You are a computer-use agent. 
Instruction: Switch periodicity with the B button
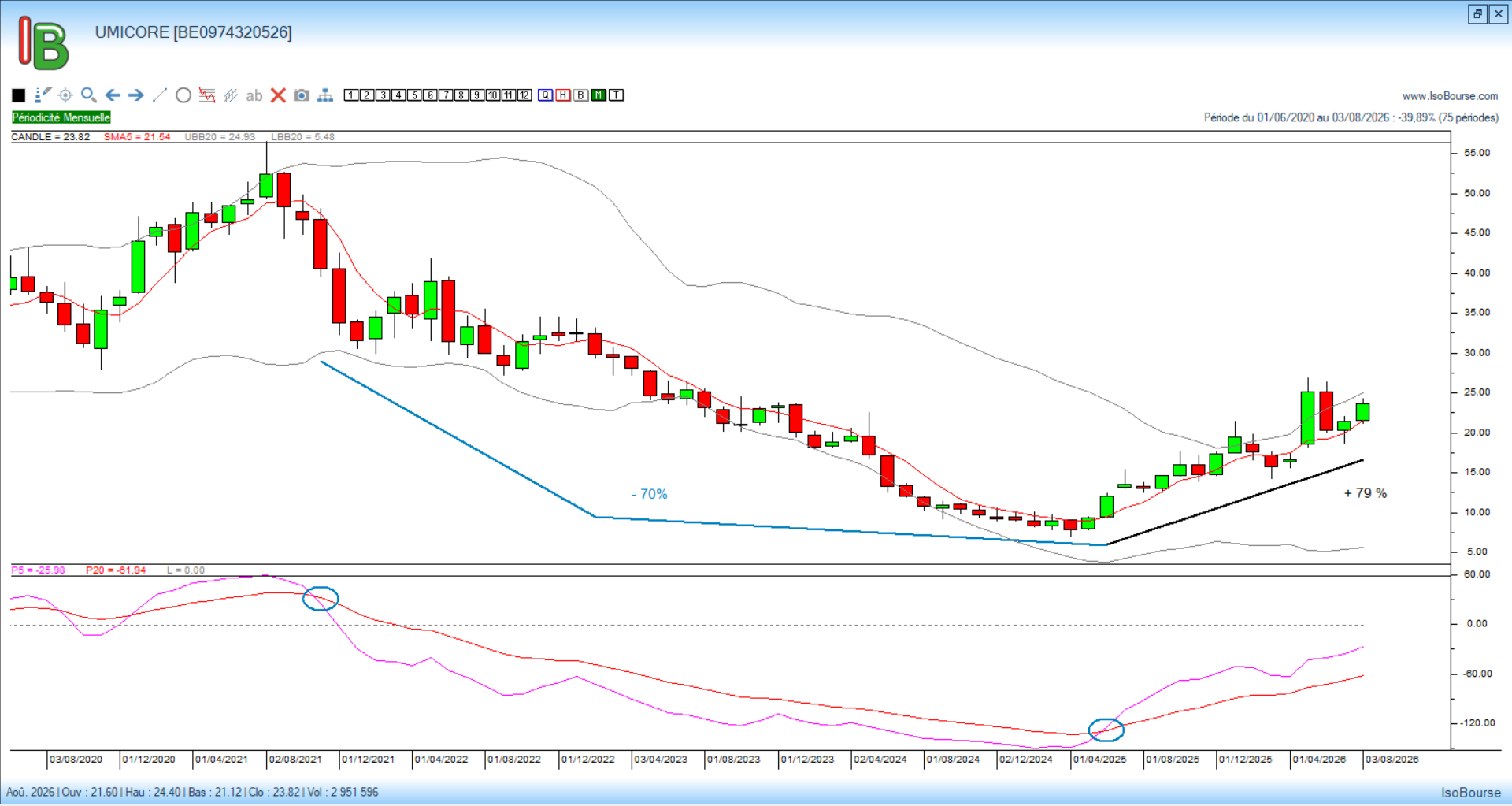tap(581, 95)
